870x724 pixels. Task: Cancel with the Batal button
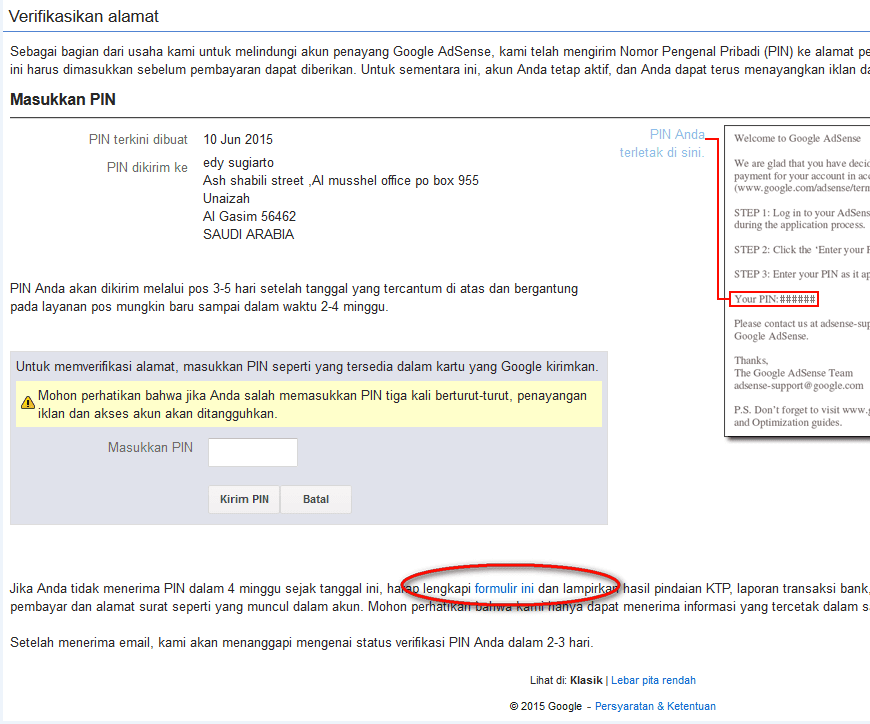[316, 499]
